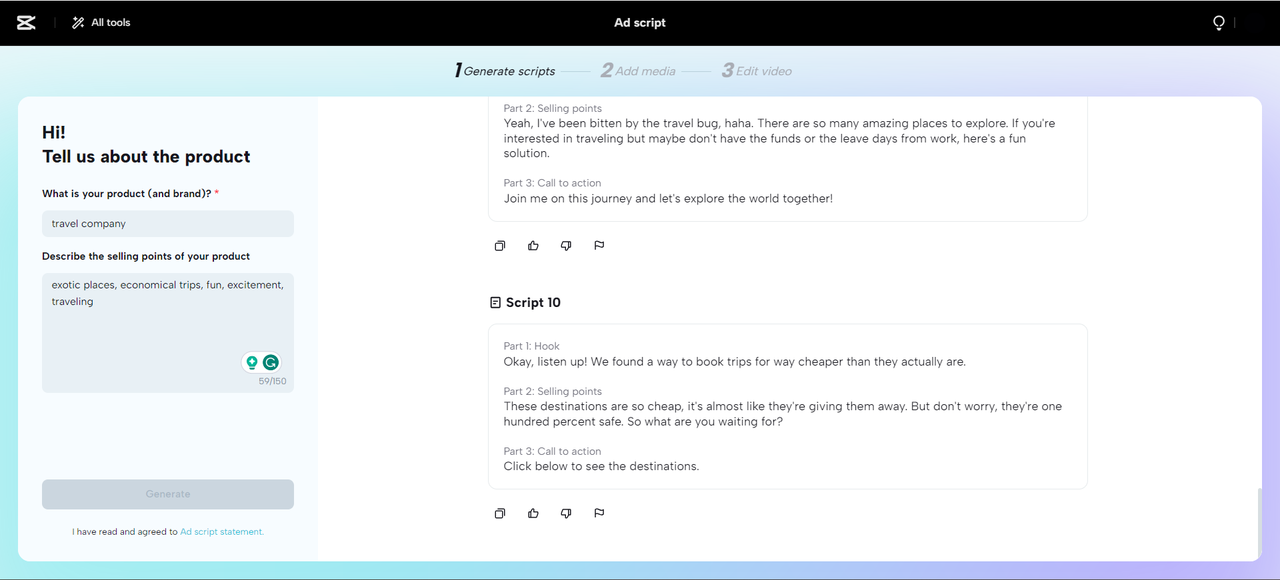Click the Grammarly icon in the selling points box
This screenshot has width=1280, height=580.
pyautogui.click(x=270, y=362)
